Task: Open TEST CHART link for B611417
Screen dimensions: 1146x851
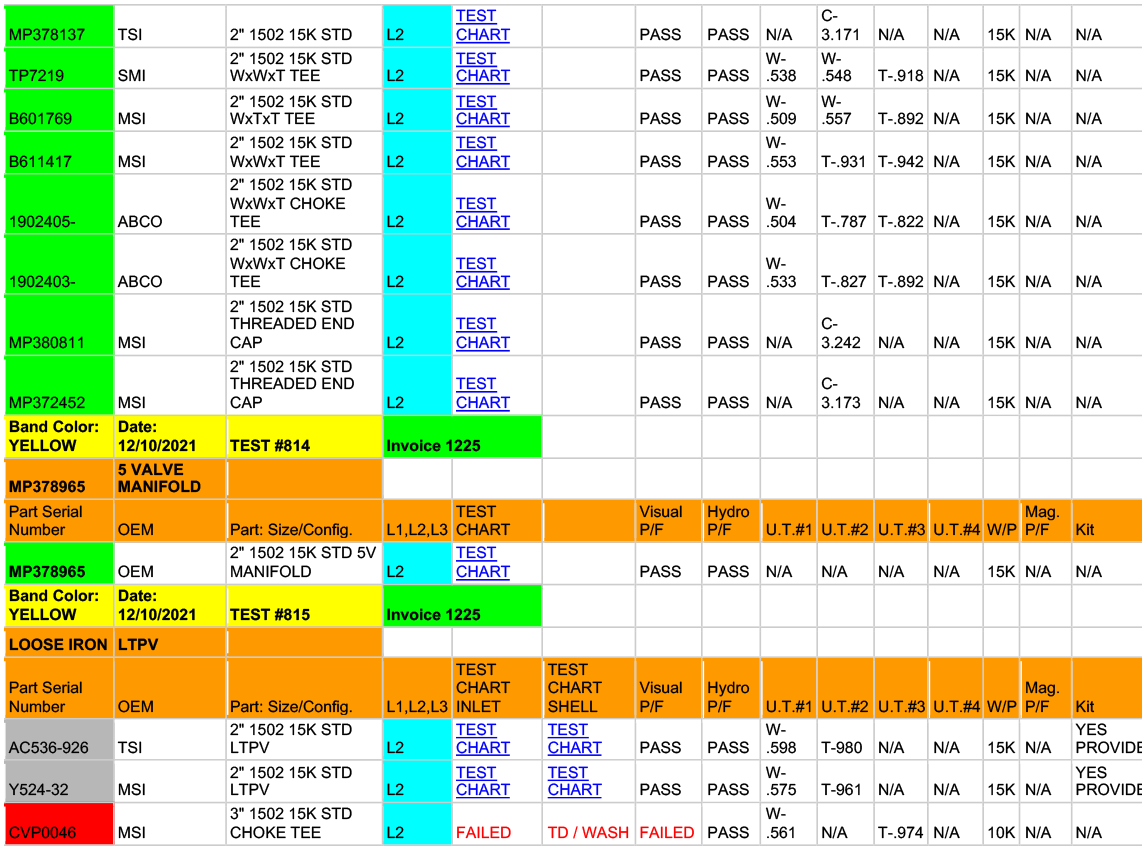Action: 482,152
